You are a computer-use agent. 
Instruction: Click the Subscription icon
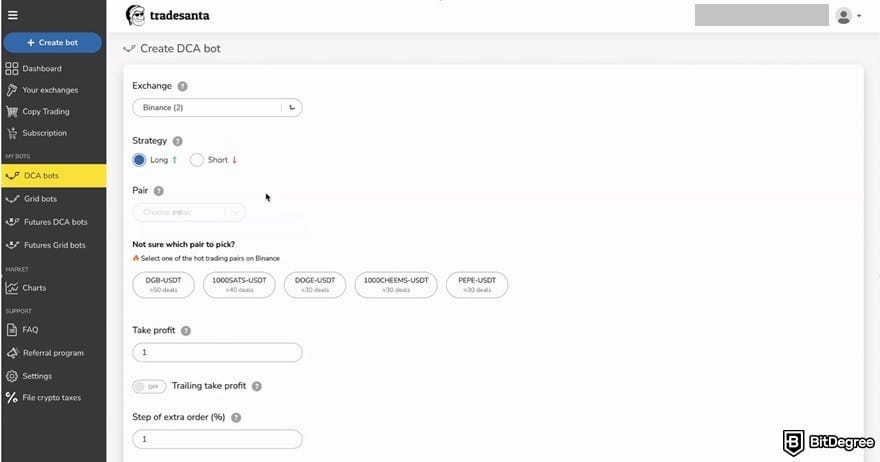(x=12, y=133)
